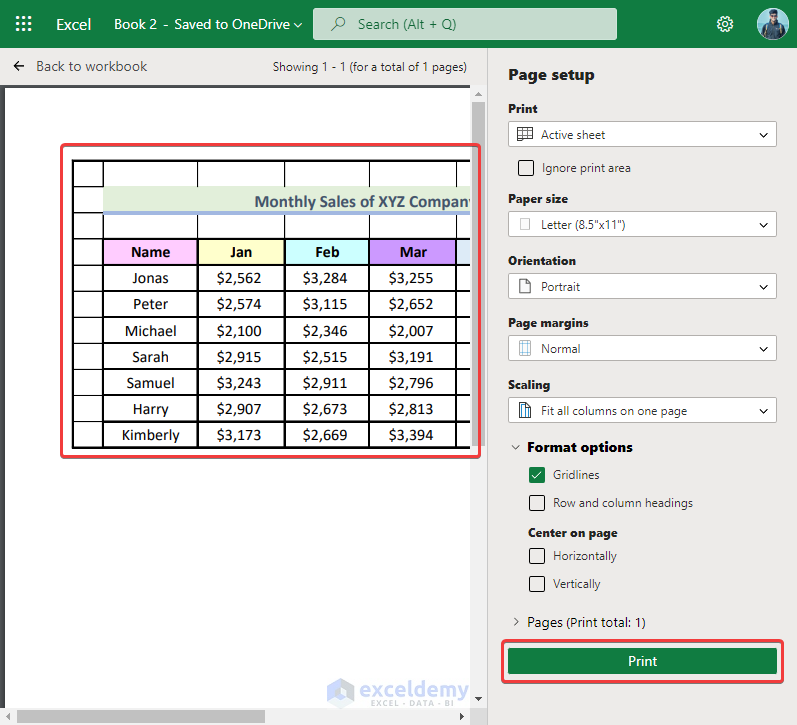Click the Feb header cell

[x=327, y=252]
